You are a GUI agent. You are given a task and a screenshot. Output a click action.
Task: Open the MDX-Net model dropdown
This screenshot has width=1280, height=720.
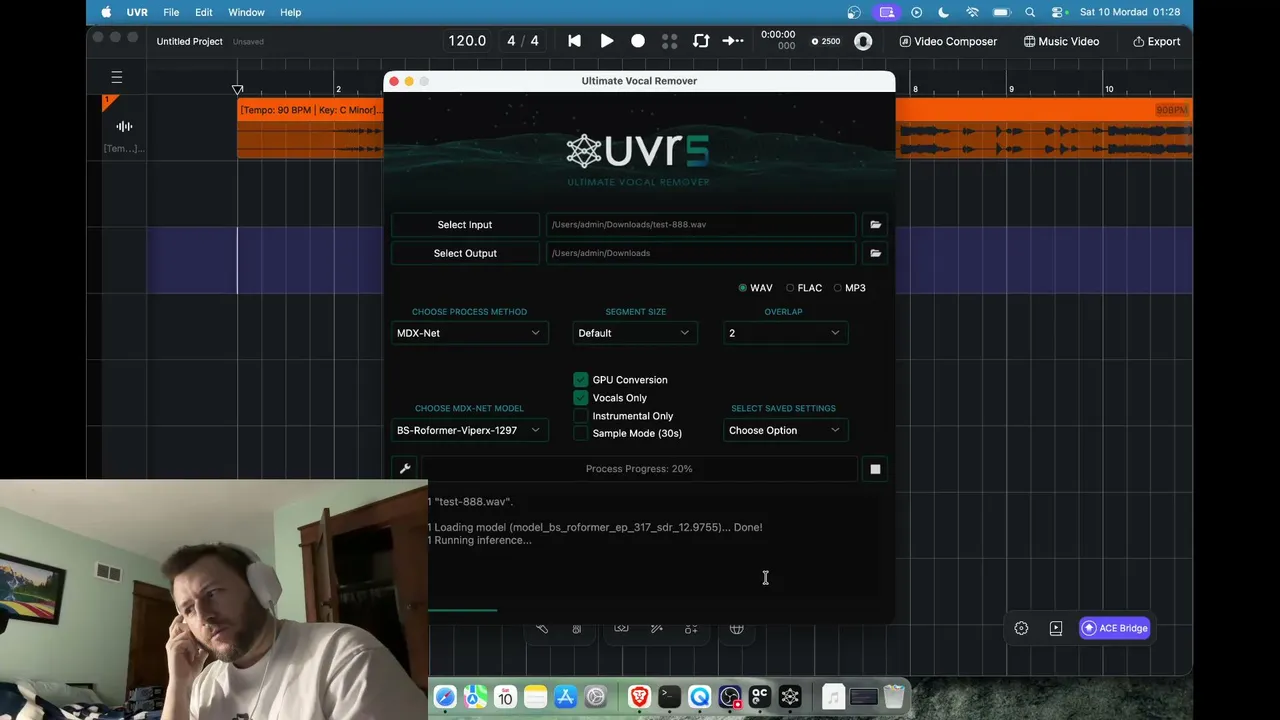469,430
